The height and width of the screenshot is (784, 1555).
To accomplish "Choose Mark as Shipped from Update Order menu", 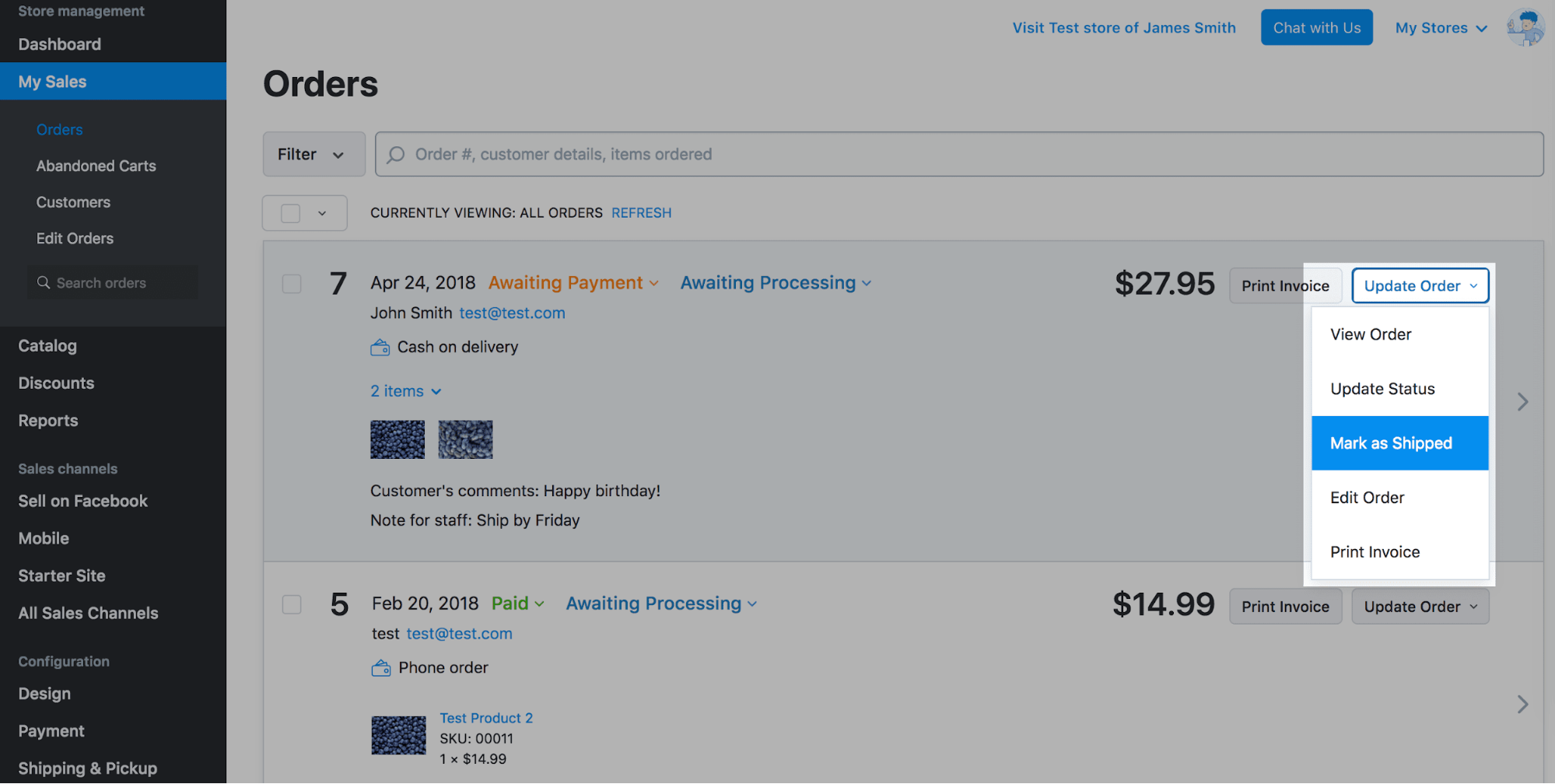I will pos(1391,443).
